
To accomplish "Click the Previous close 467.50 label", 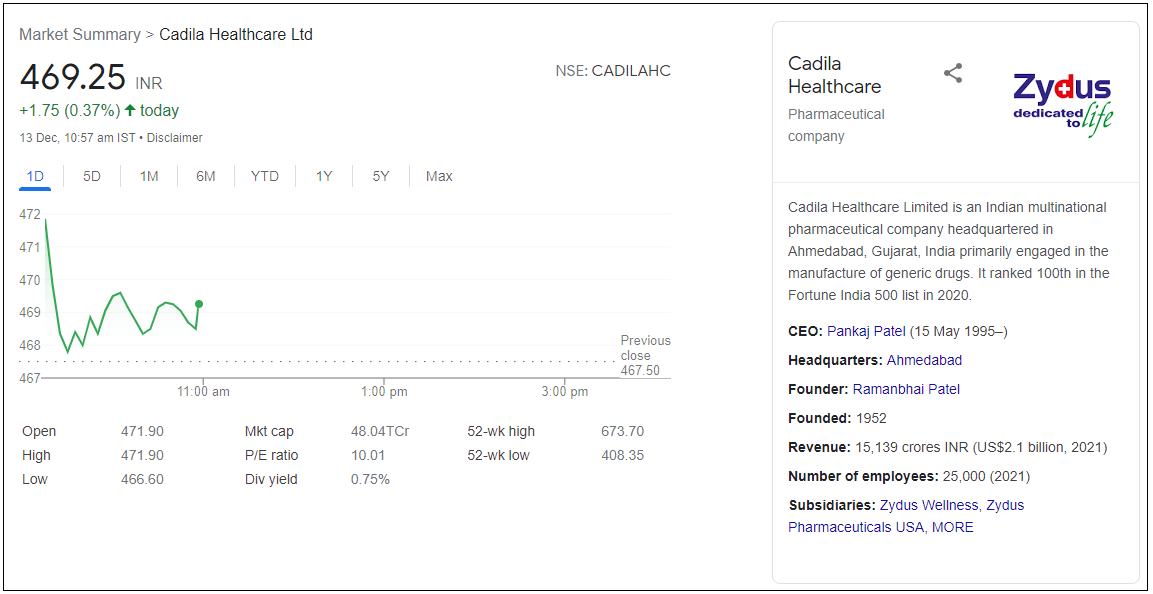I will click(x=646, y=355).
